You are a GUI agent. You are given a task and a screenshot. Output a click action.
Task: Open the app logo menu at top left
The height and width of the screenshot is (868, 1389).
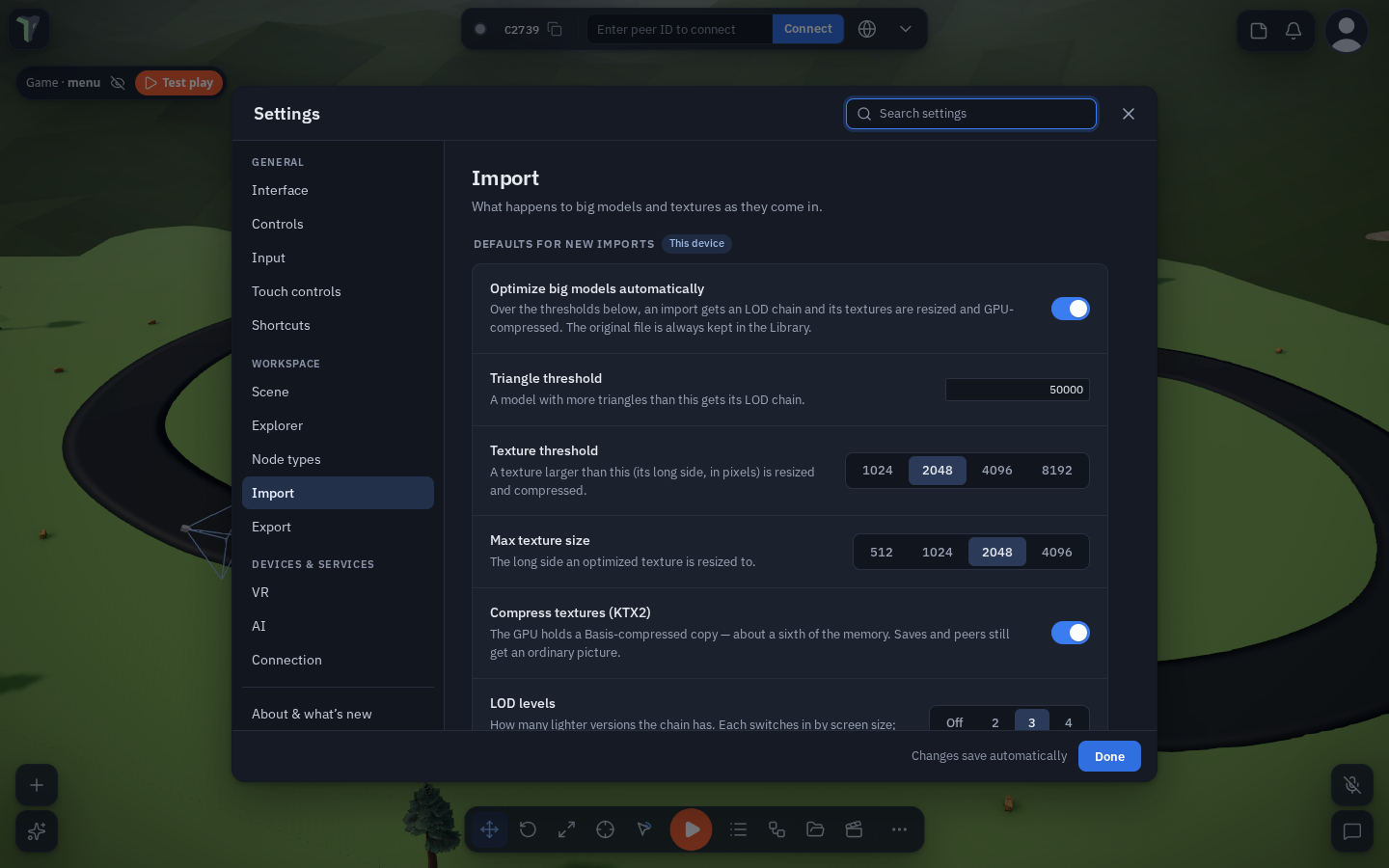pos(29,29)
